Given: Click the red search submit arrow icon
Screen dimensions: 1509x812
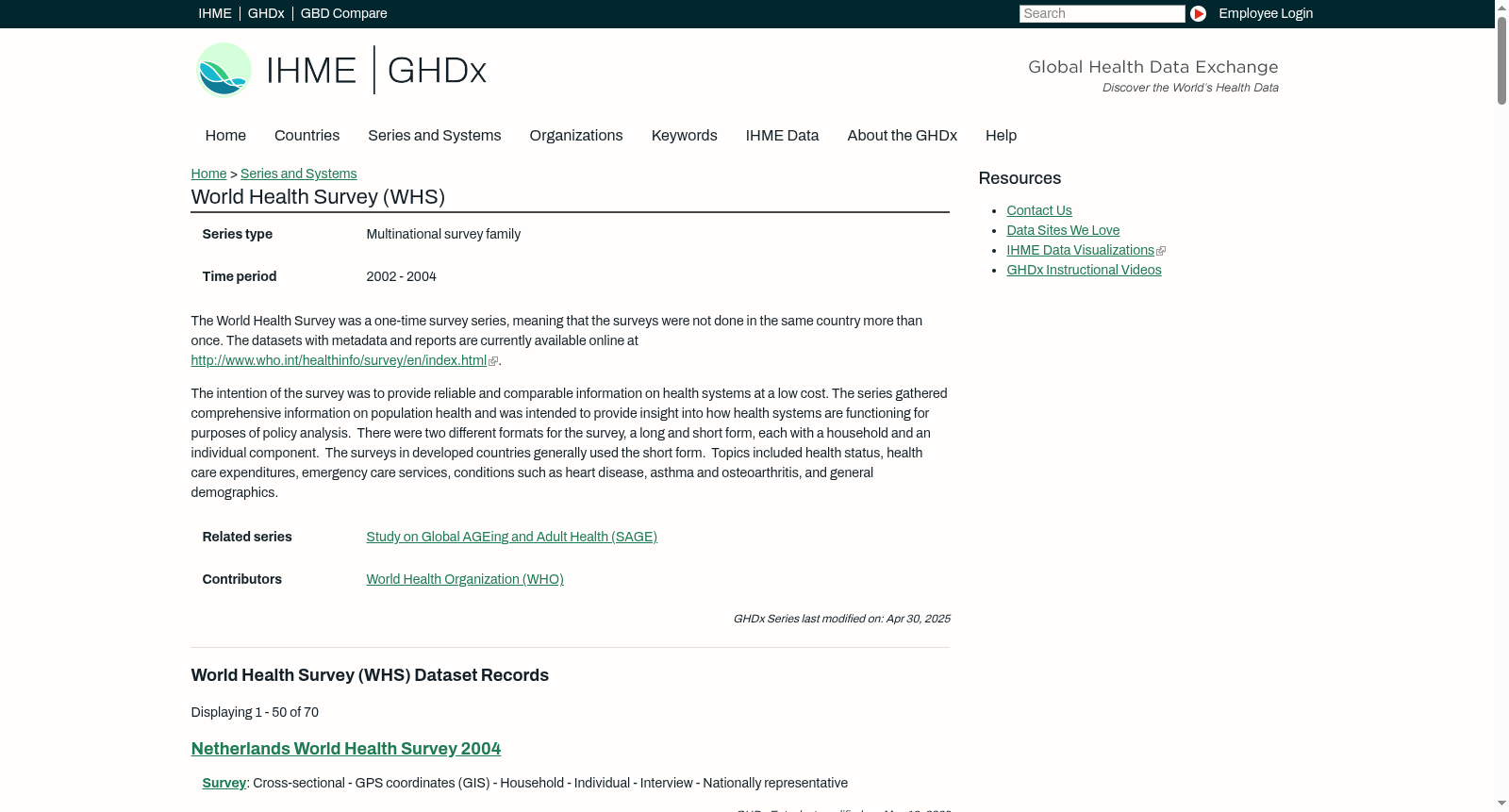Looking at the screenshot, I should click(x=1198, y=13).
